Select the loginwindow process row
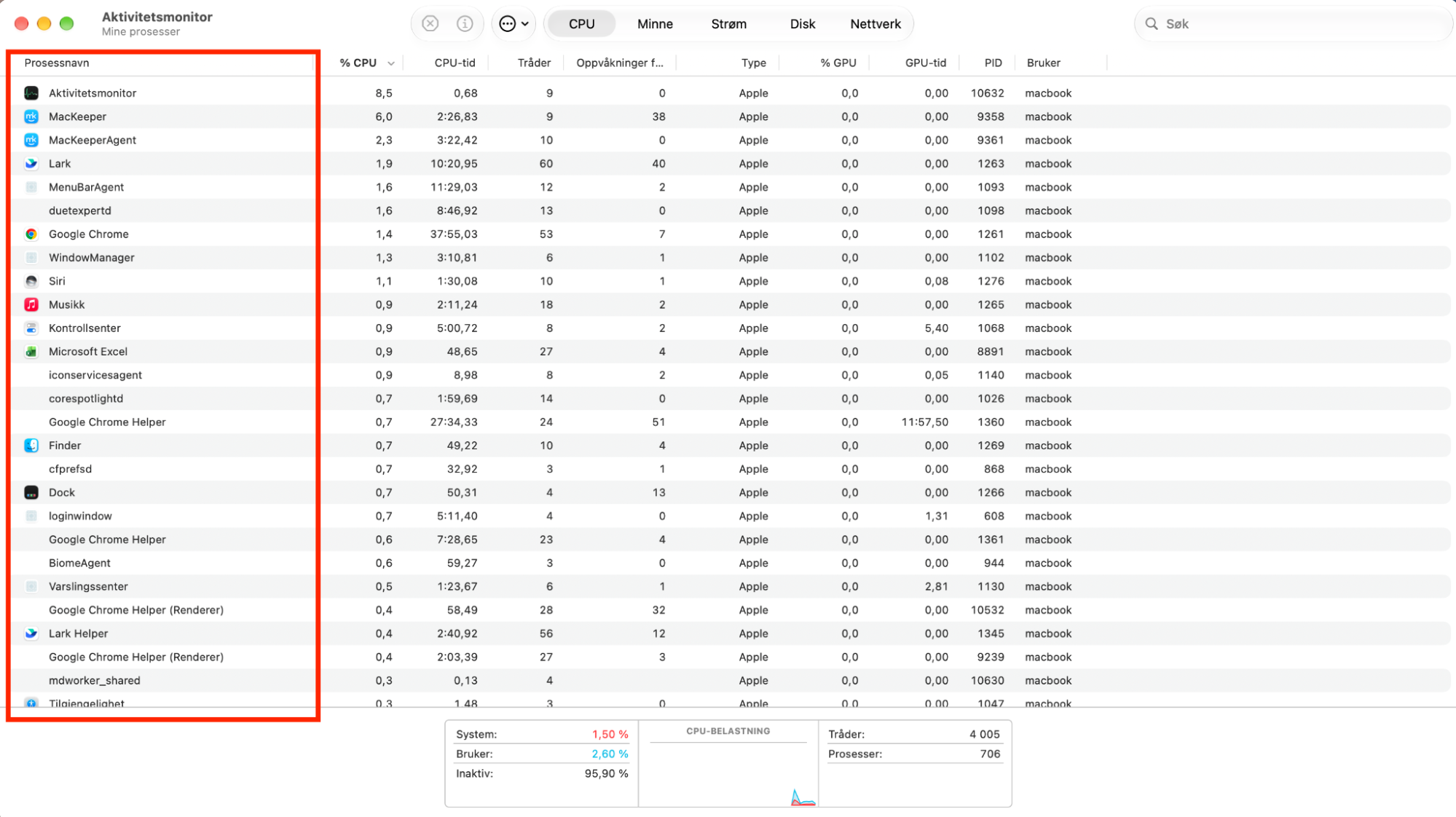 pyautogui.click(x=731, y=516)
